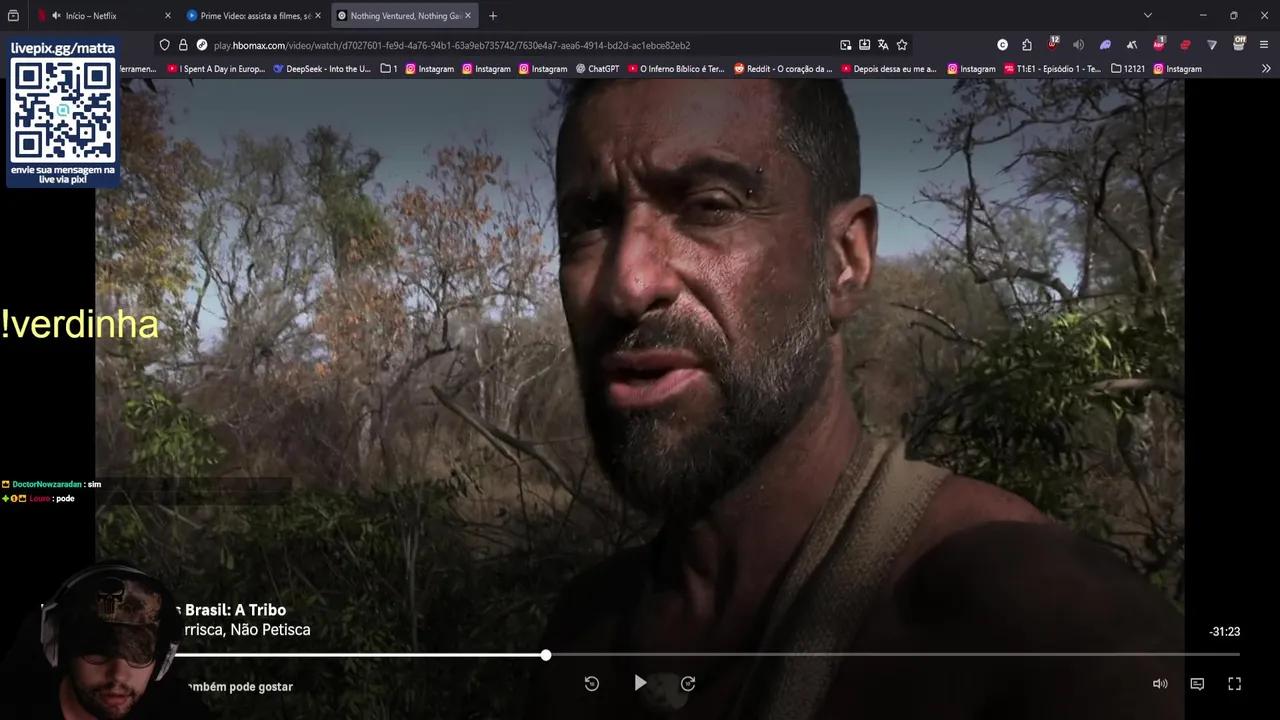Seek within the video timeline track
The image size is (1280, 720).
coord(708,655)
